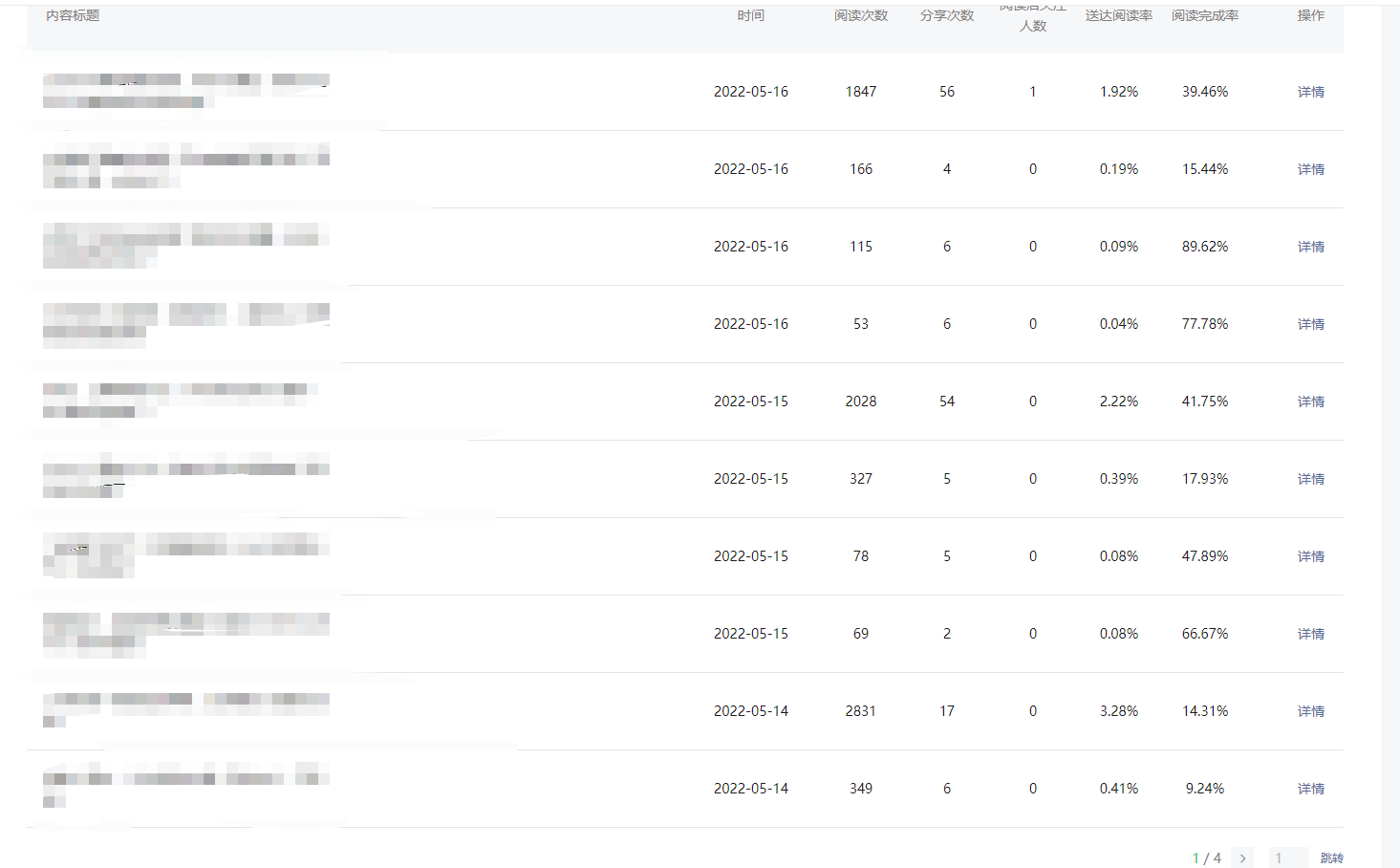
Task: Click the 2022-05-15 date beside 2028 reads
Action: tap(751, 401)
